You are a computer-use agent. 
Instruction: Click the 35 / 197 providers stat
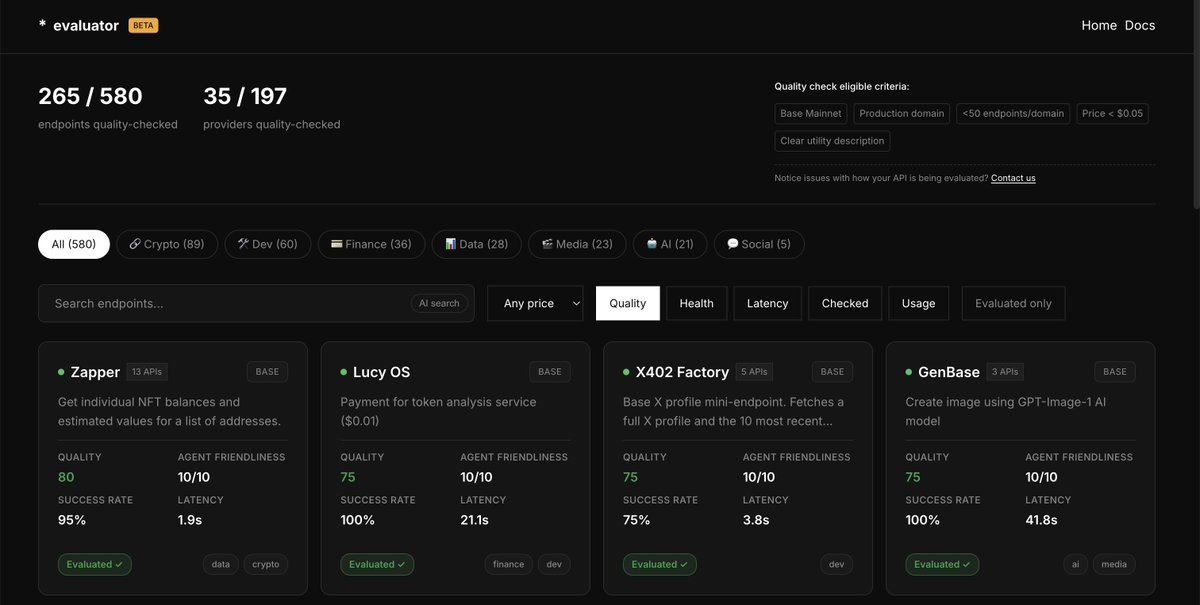click(x=245, y=96)
